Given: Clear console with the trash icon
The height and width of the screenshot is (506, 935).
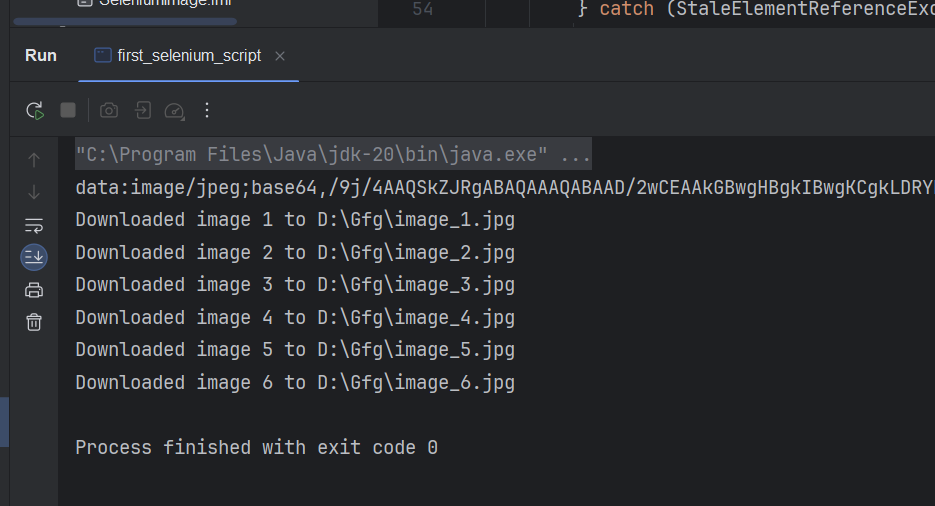Looking at the screenshot, I should tap(34, 322).
